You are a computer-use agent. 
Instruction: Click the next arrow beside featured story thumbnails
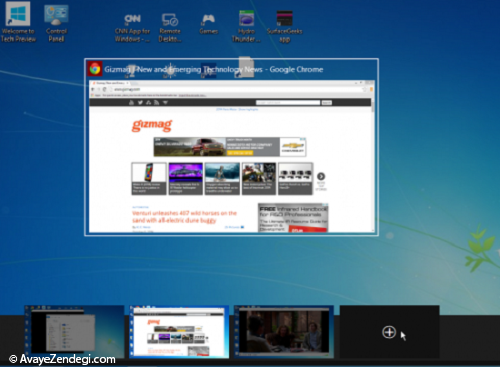[x=321, y=176]
